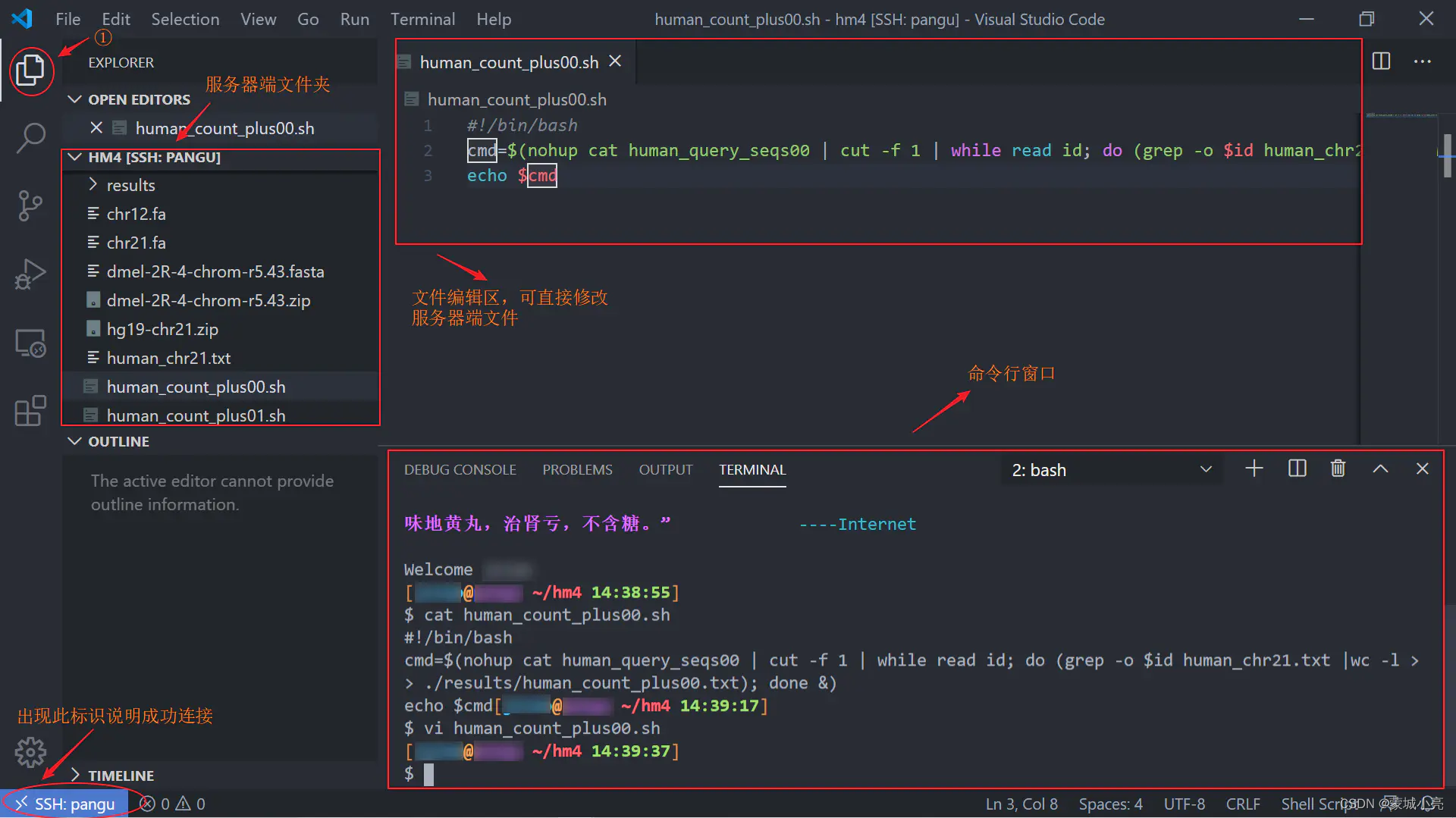Open the View menu
Image resolution: width=1456 pixels, height=818 pixels.
point(258,19)
